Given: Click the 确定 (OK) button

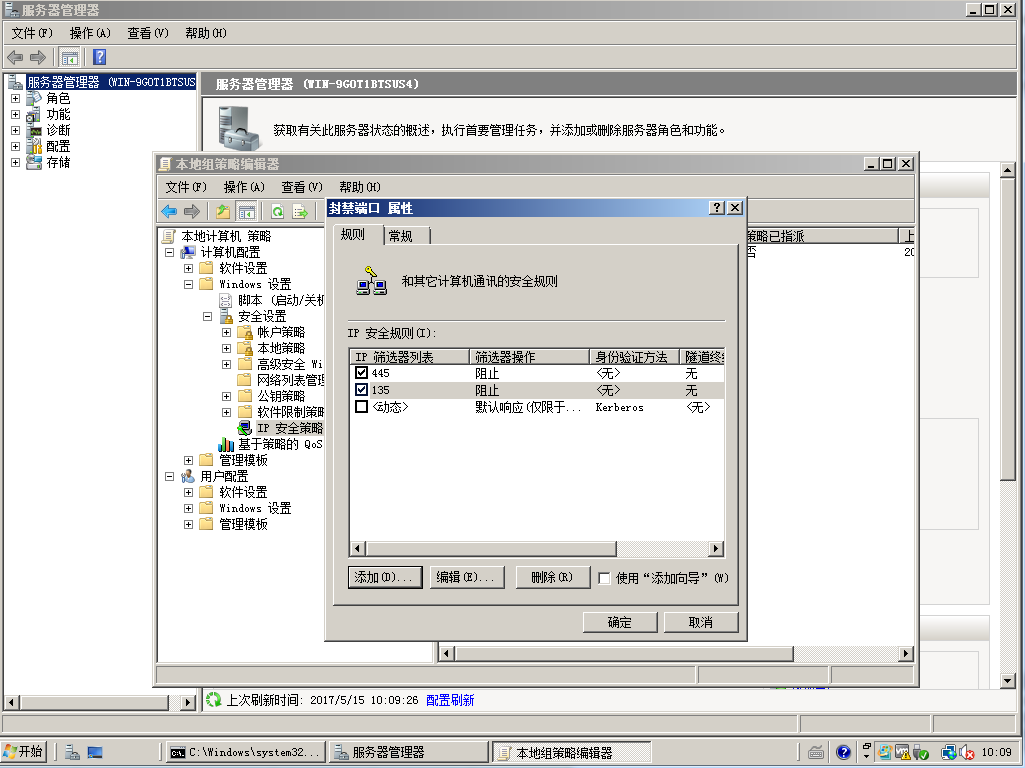Looking at the screenshot, I should 619,622.
